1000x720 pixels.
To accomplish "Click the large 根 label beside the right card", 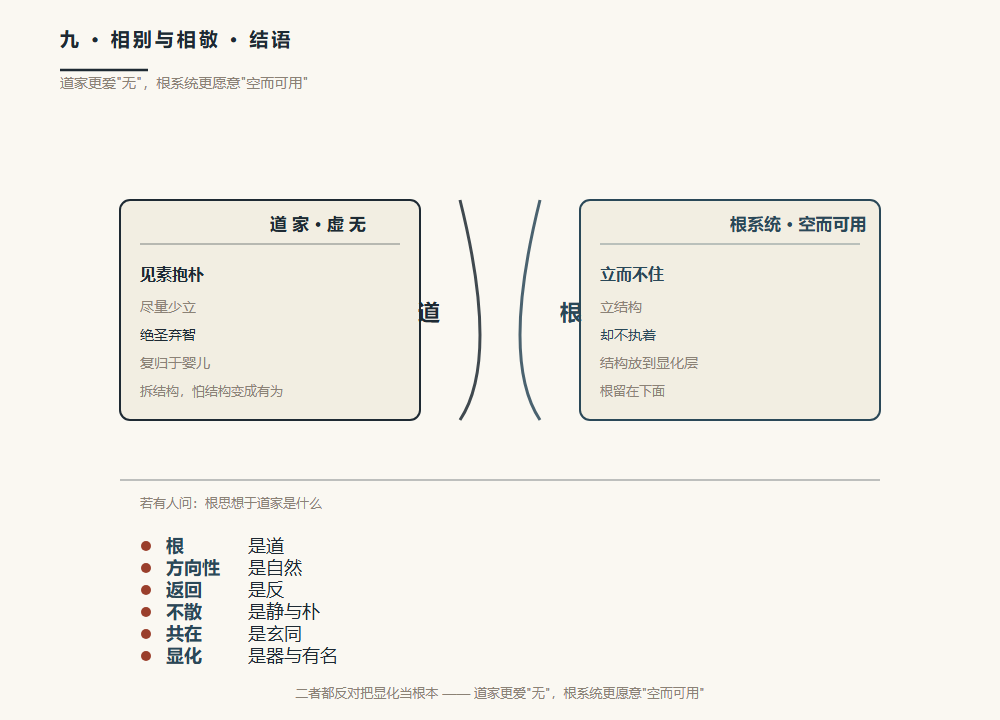I will (570, 312).
